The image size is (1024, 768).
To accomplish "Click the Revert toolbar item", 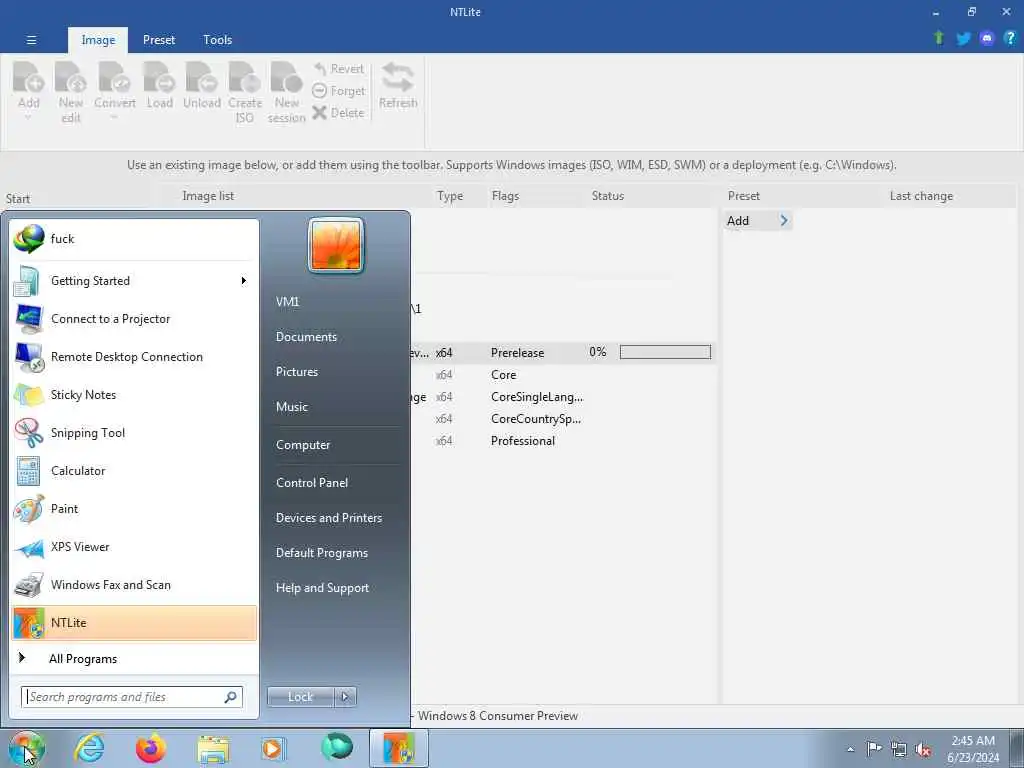I will [338, 69].
